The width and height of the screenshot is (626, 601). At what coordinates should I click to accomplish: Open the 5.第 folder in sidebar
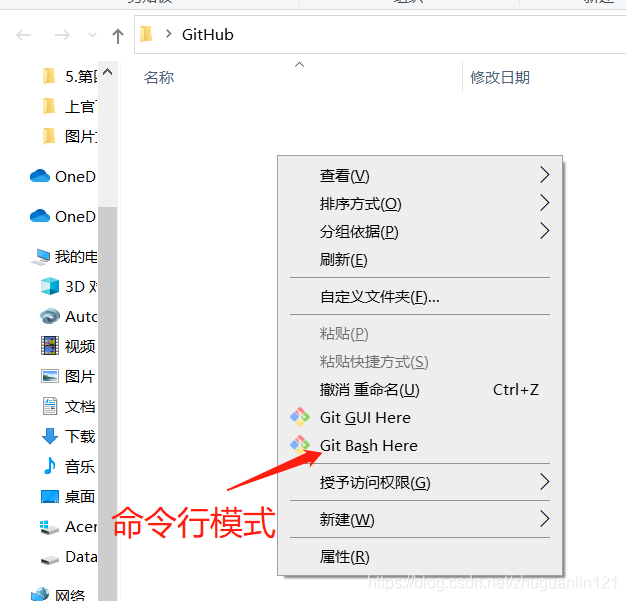(x=70, y=76)
